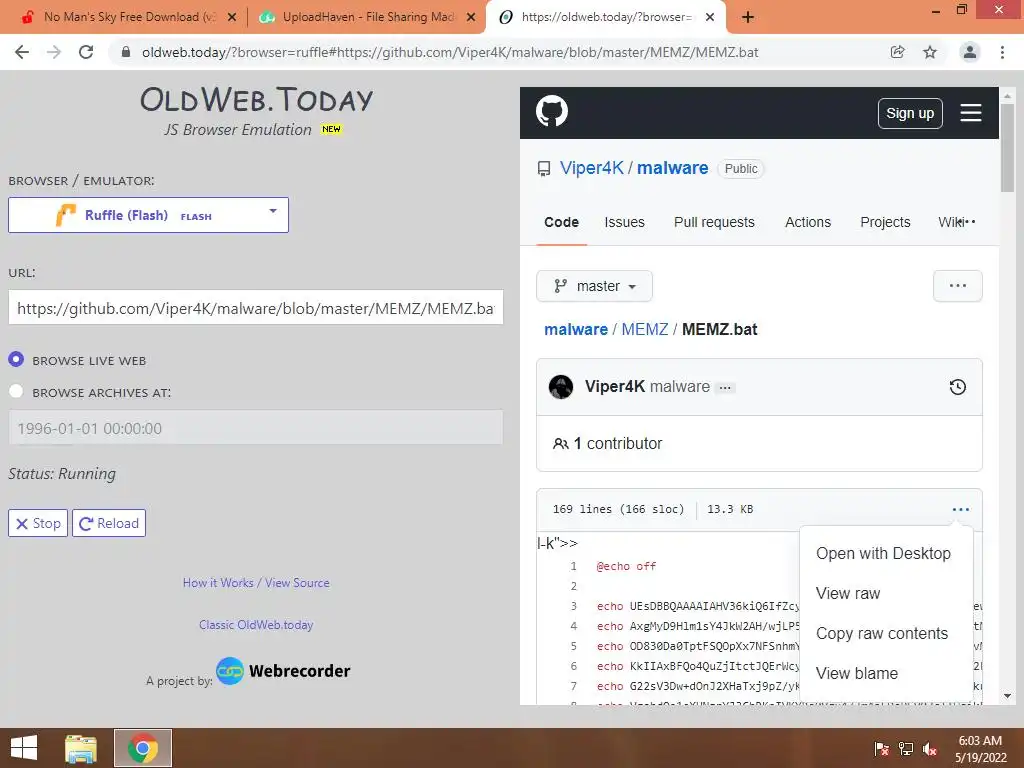This screenshot has height=768, width=1024.
Task: Click the Webrecorder logo
Action: click(283, 671)
